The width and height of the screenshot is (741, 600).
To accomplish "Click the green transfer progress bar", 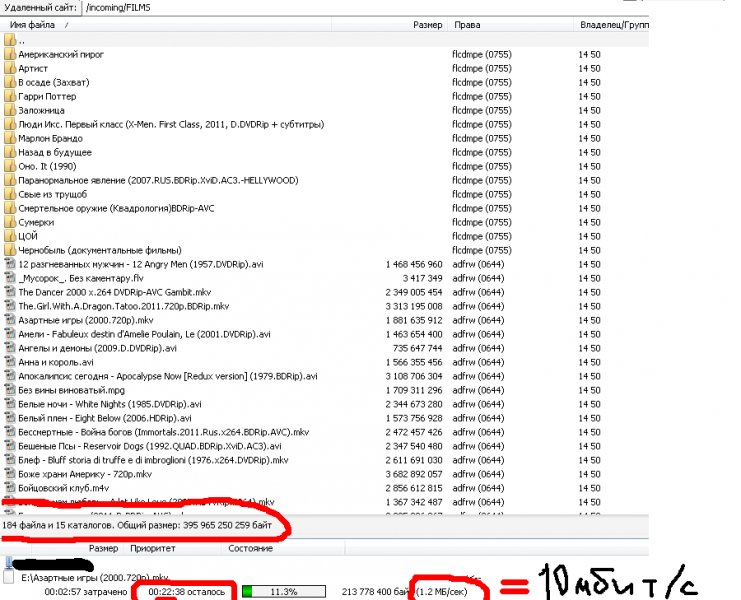I will point(284,591).
